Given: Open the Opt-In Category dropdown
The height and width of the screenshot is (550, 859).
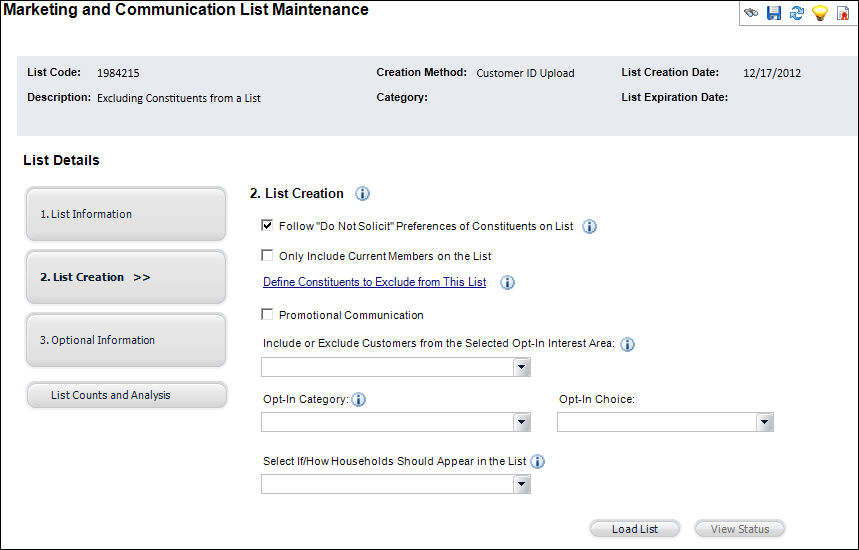Looking at the screenshot, I should click(x=396, y=422).
